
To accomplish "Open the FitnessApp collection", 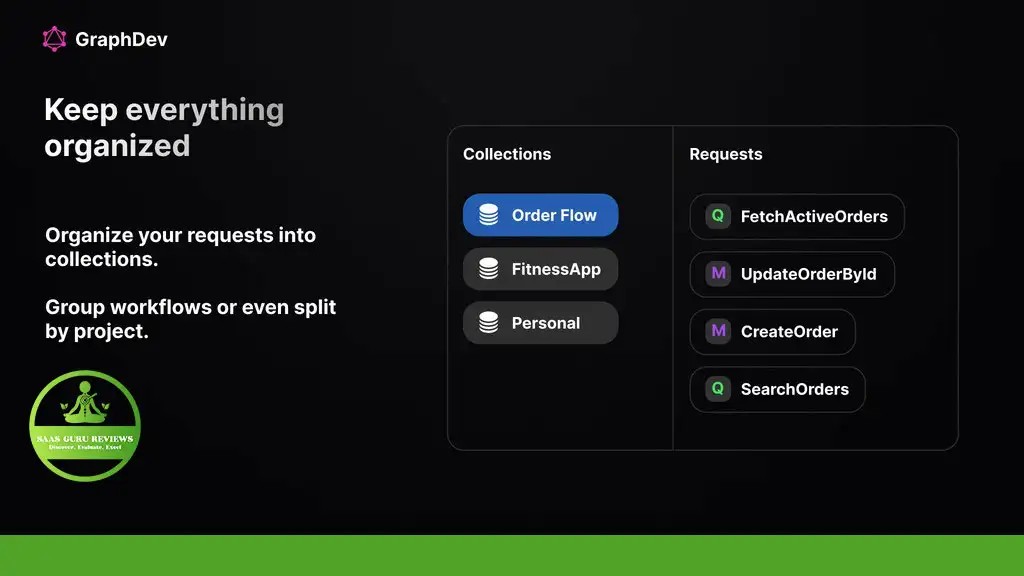I will [541, 269].
